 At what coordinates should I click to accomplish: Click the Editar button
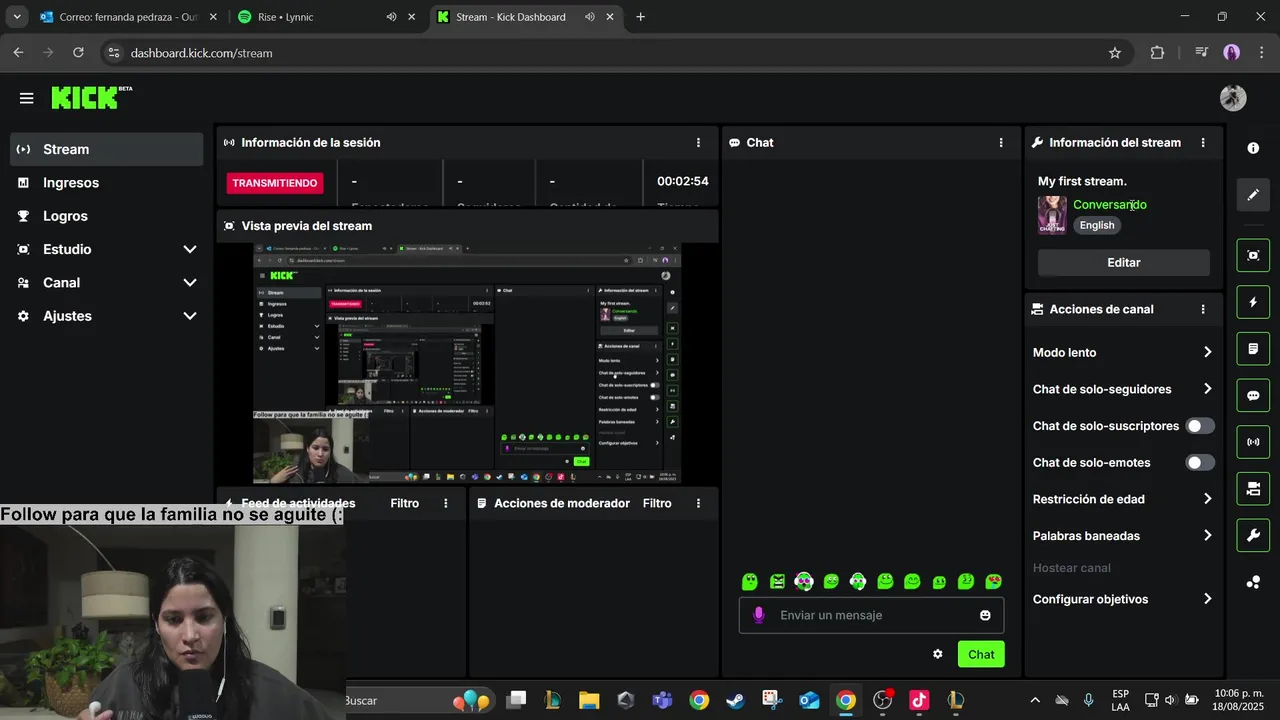click(x=1123, y=262)
